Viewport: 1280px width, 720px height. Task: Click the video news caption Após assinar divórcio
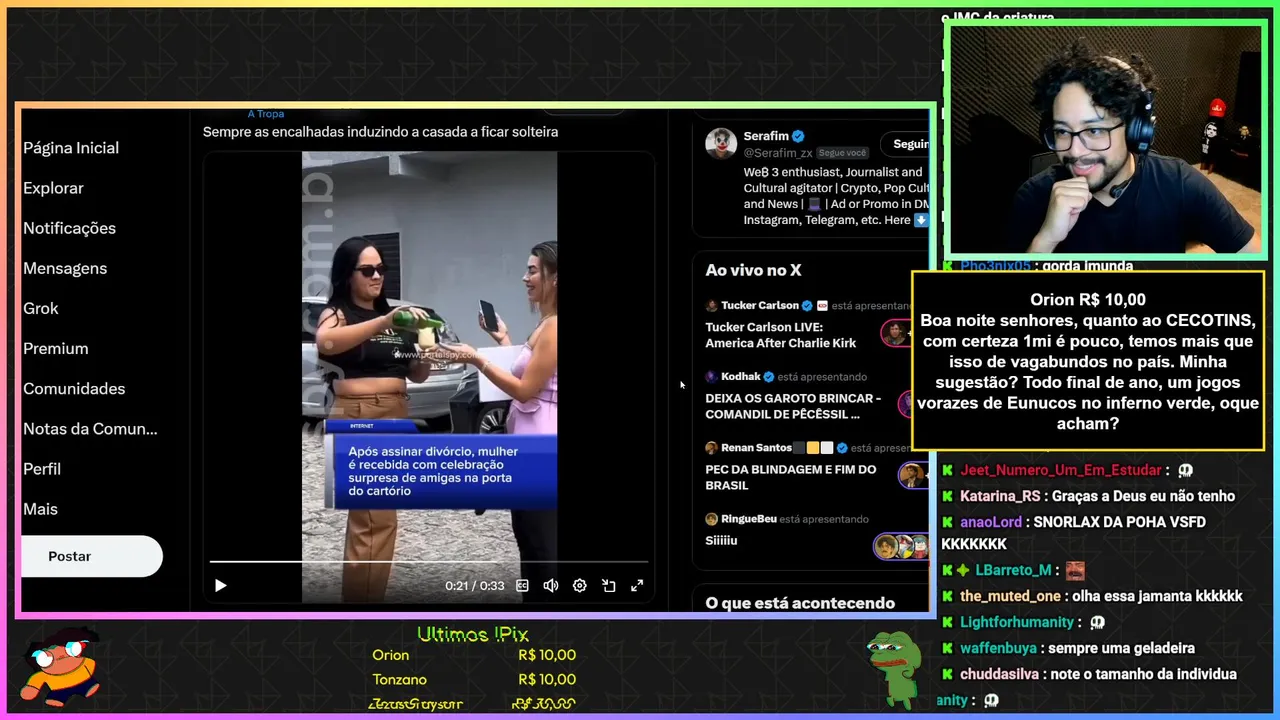pyautogui.click(x=433, y=471)
